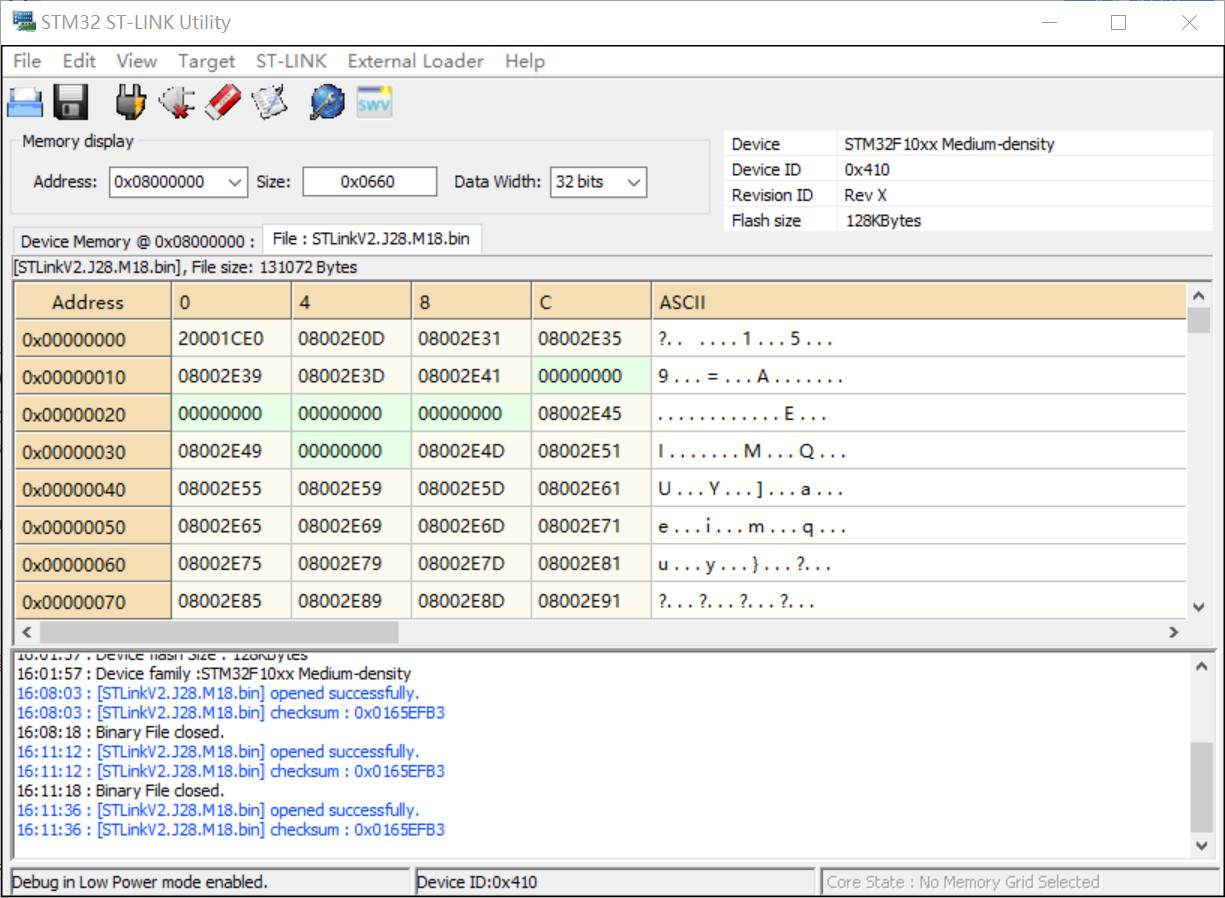Click the log panel scroll up arrow
This screenshot has height=898, width=1225.
pos(1201,667)
